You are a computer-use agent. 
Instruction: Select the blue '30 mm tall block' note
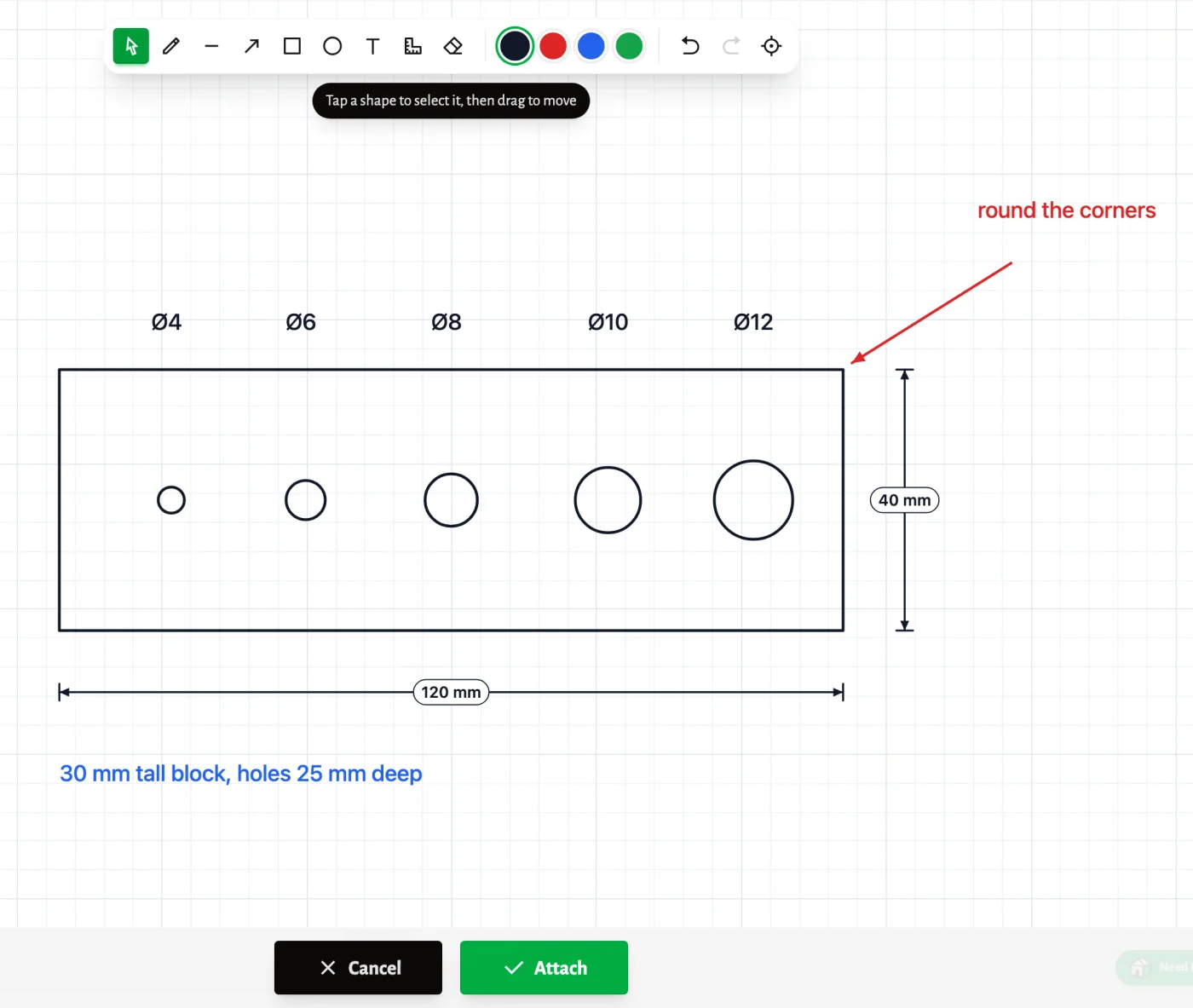[x=241, y=774]
